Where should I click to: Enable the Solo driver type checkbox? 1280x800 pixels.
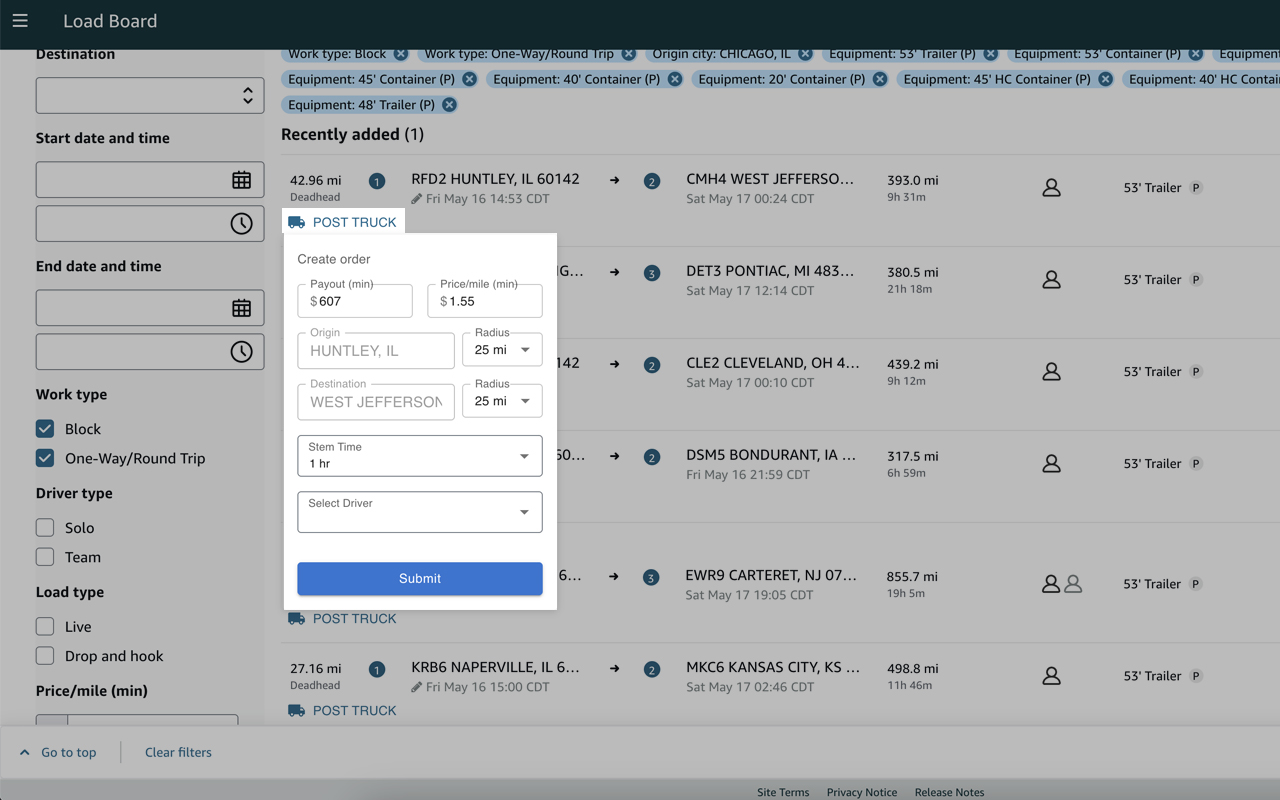click(x=44, y=527)
